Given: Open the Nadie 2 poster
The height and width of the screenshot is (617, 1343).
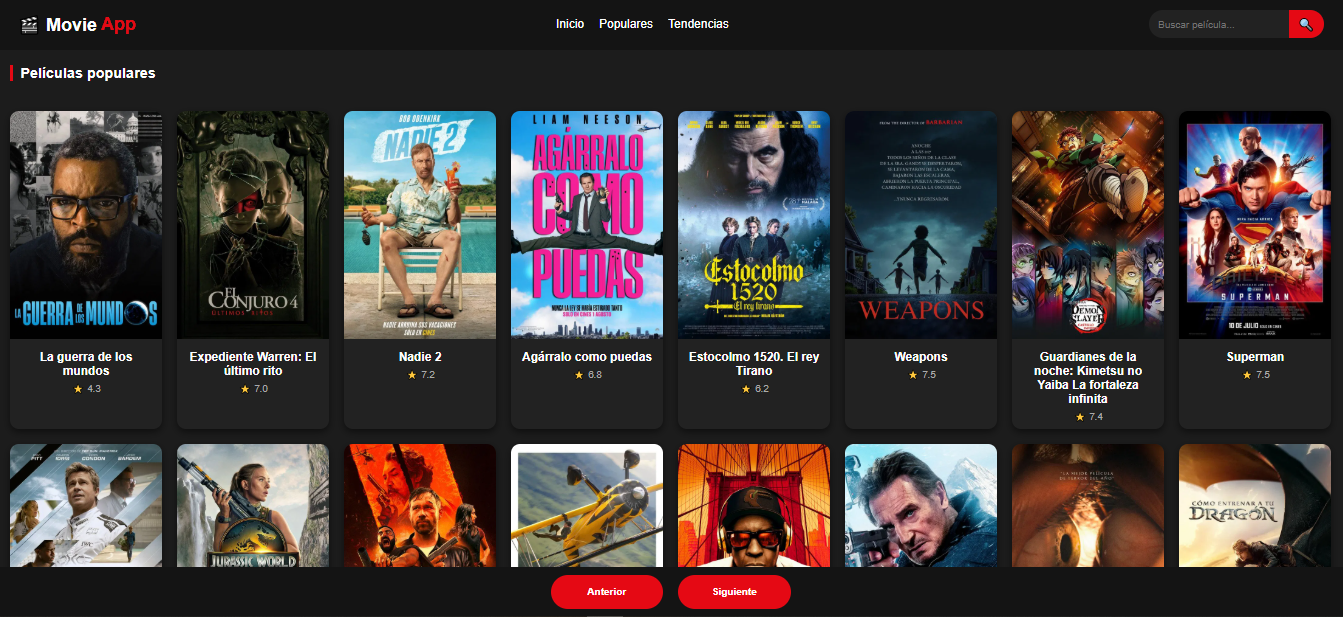Looking at the screenshot, I should 420,225.
